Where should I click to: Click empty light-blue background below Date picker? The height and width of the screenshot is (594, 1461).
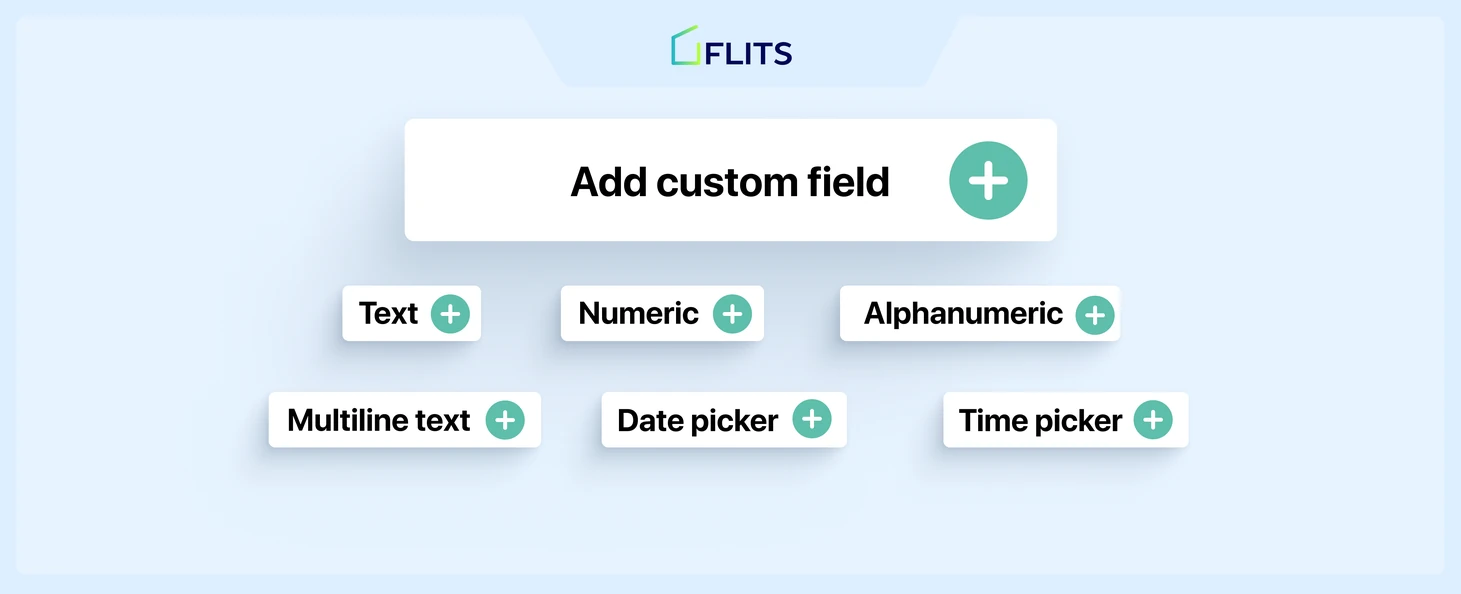[724, 510]
